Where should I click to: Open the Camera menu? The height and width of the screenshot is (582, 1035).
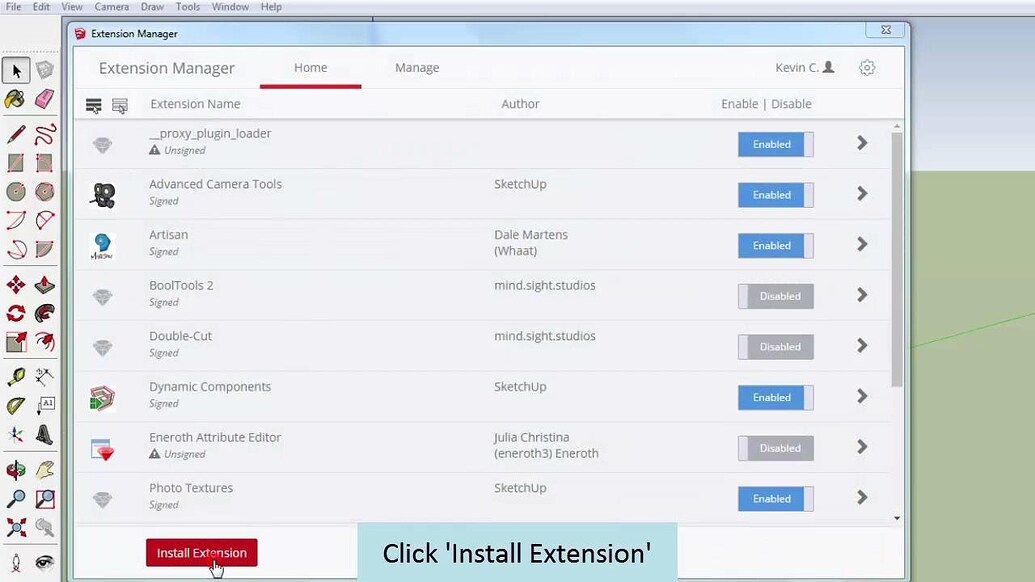[111, 6]
